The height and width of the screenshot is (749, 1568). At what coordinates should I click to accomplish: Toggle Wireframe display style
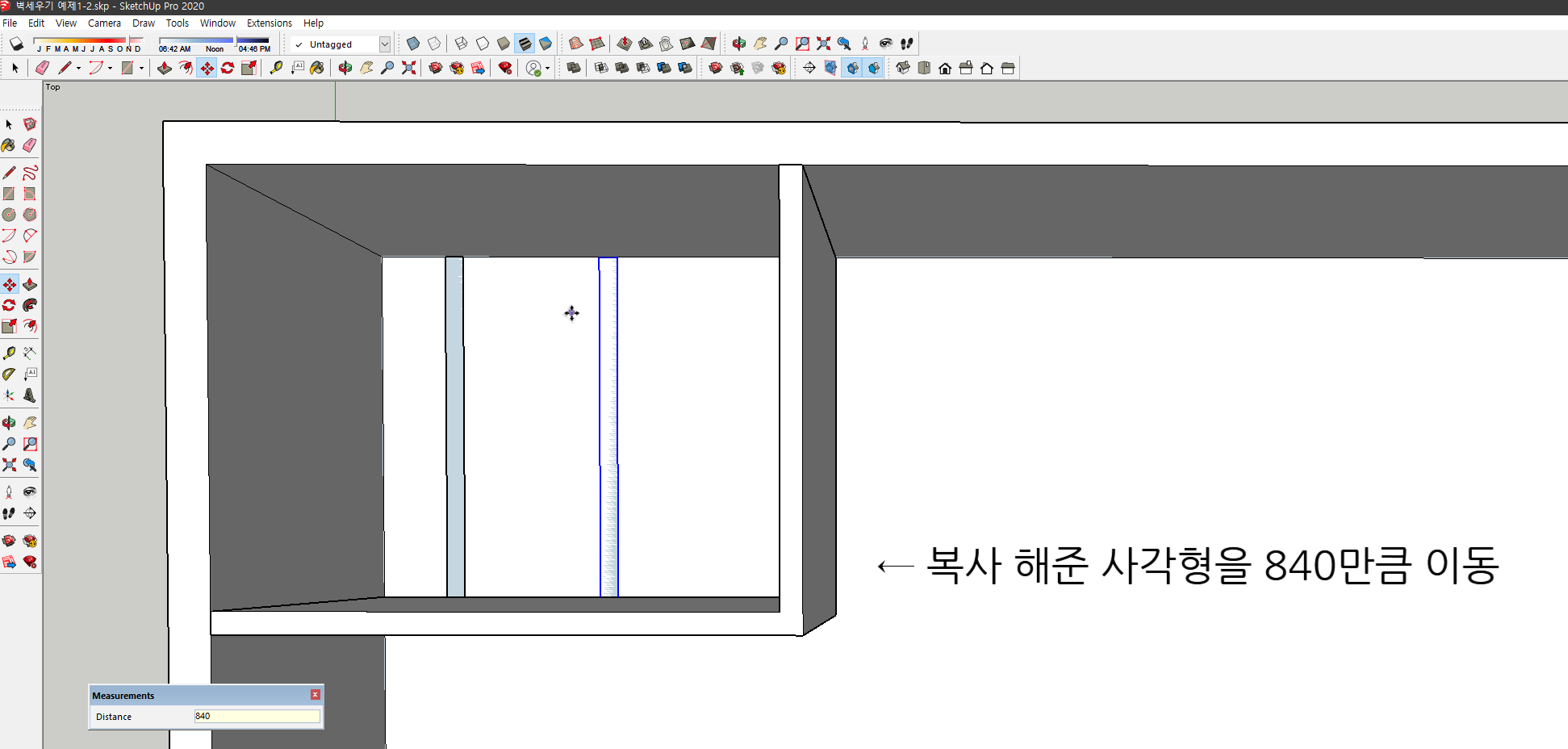461,44
